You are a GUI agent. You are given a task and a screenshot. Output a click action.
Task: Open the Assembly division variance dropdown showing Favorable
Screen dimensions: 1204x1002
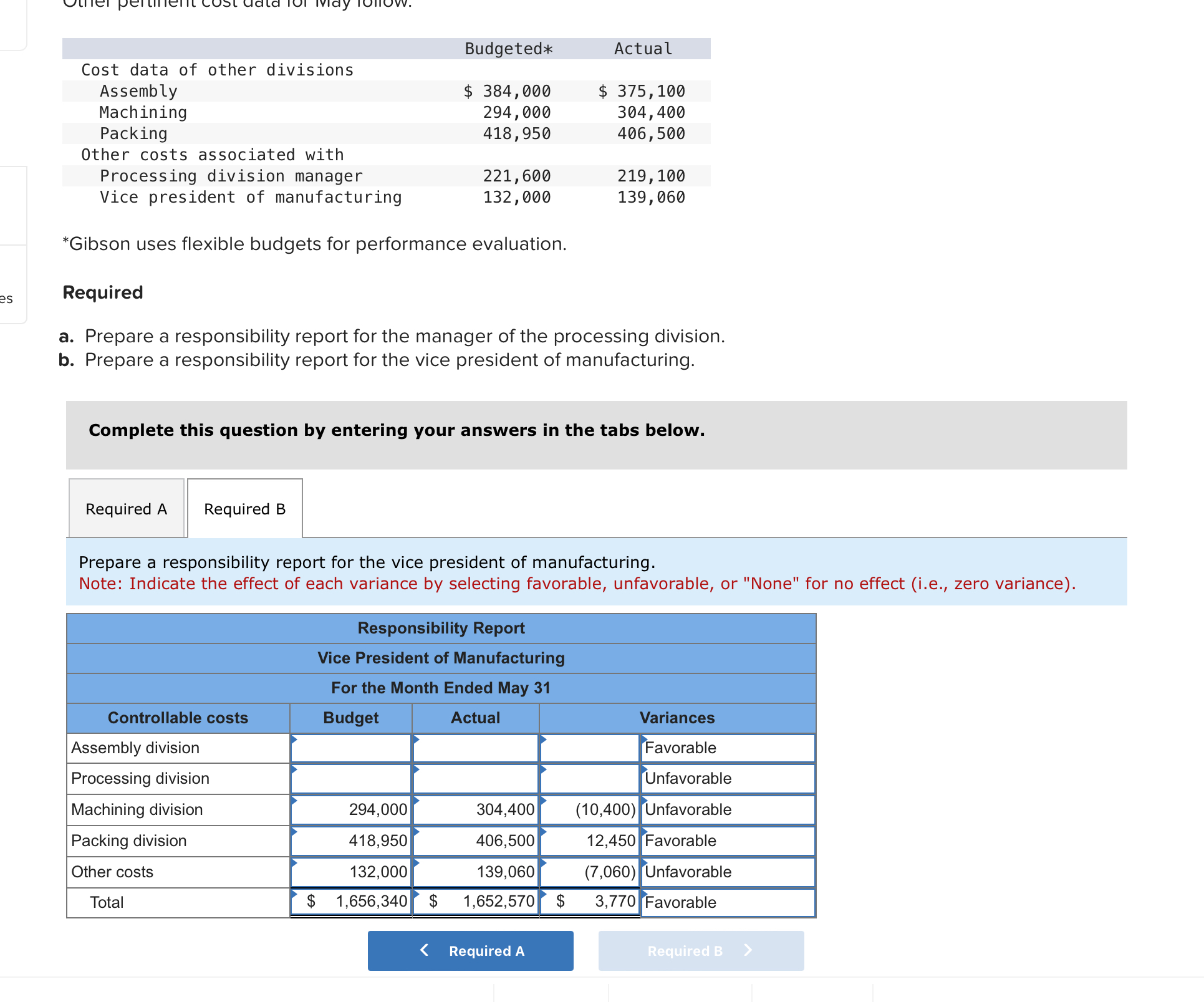click(727, 748)
